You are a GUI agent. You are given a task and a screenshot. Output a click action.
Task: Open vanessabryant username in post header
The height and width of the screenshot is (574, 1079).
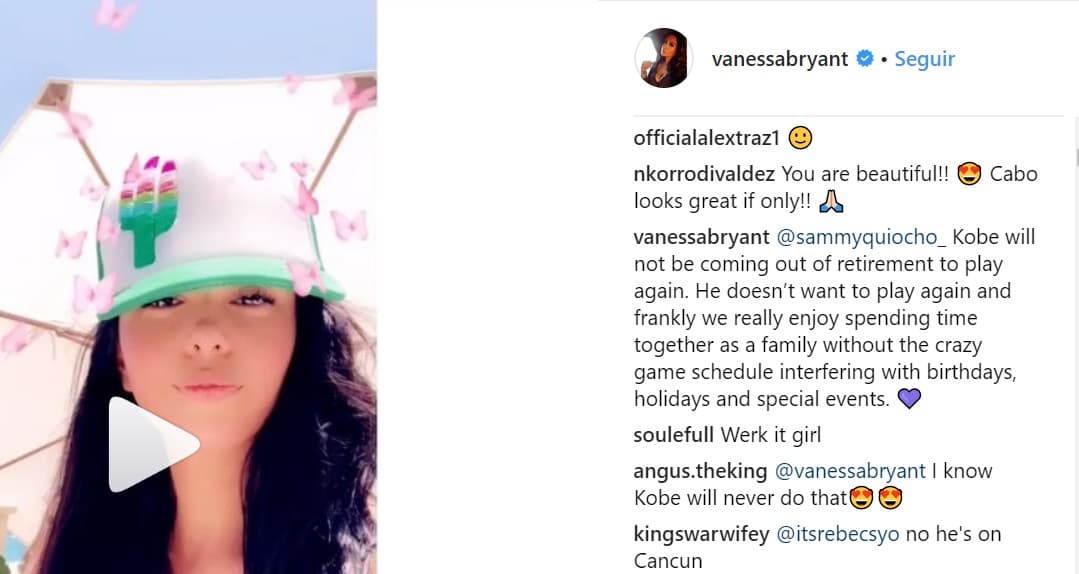click(779, 59)
